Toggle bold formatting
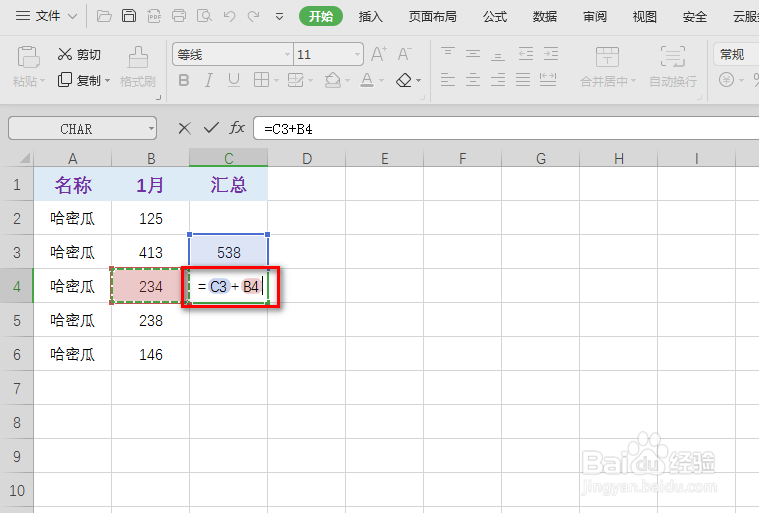This screenshot has height=513, width=759. point(183,80)
